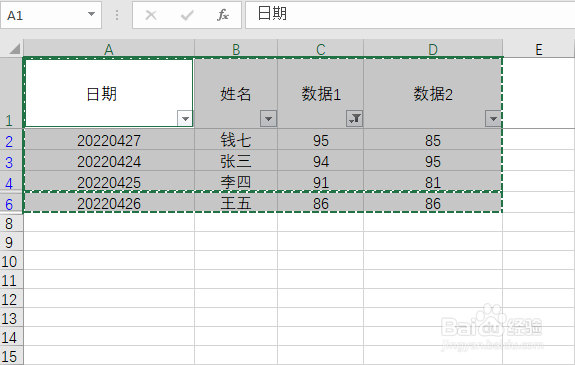Select row 4 header
The image size is (575, 365).
[x=11, y=181]
